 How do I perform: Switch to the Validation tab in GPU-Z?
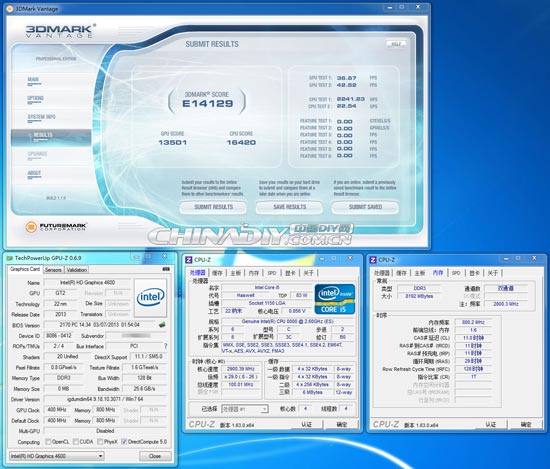pyautogui.click(x=76, y=270)
